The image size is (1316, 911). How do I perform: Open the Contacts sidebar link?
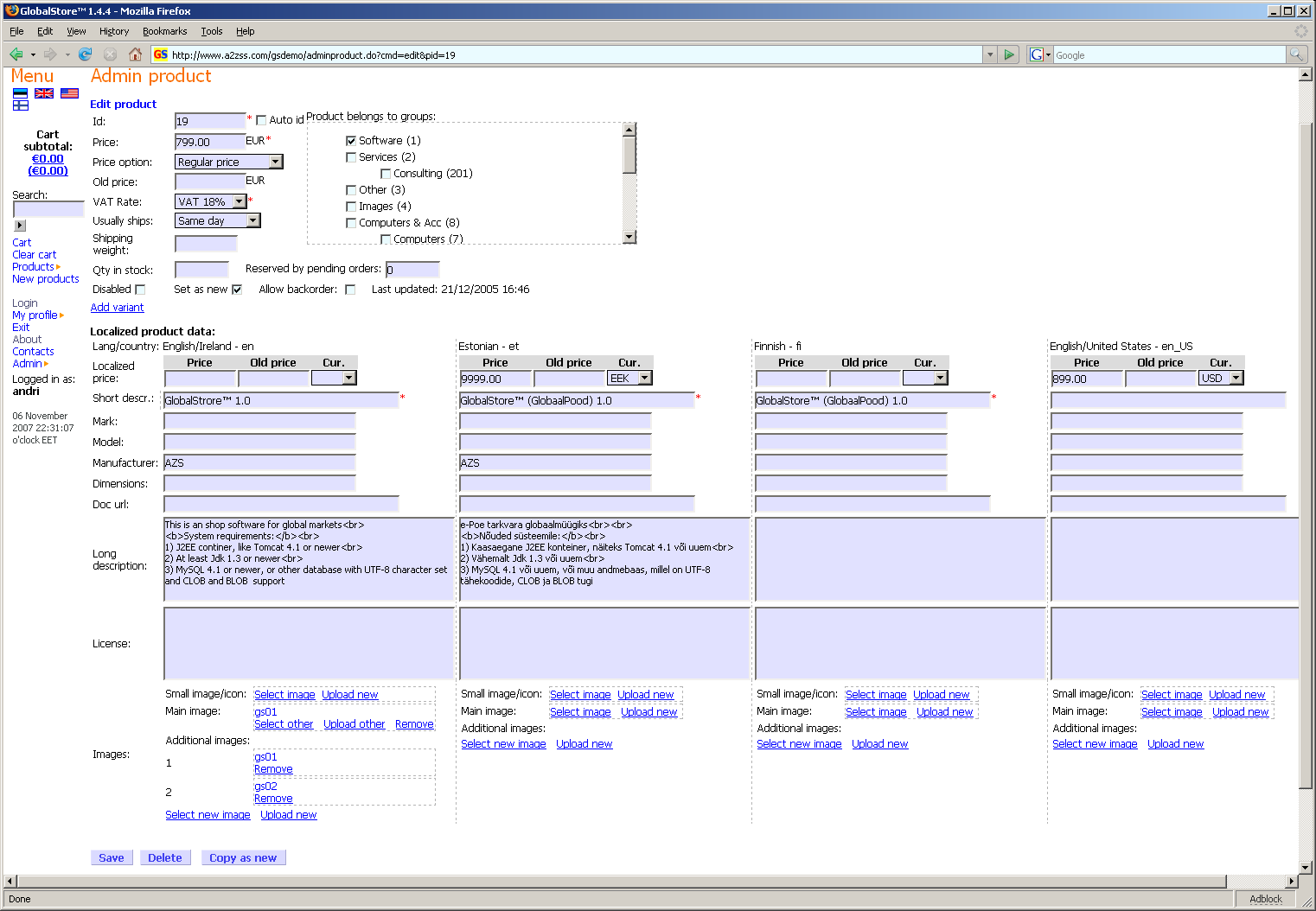point(33,352)
